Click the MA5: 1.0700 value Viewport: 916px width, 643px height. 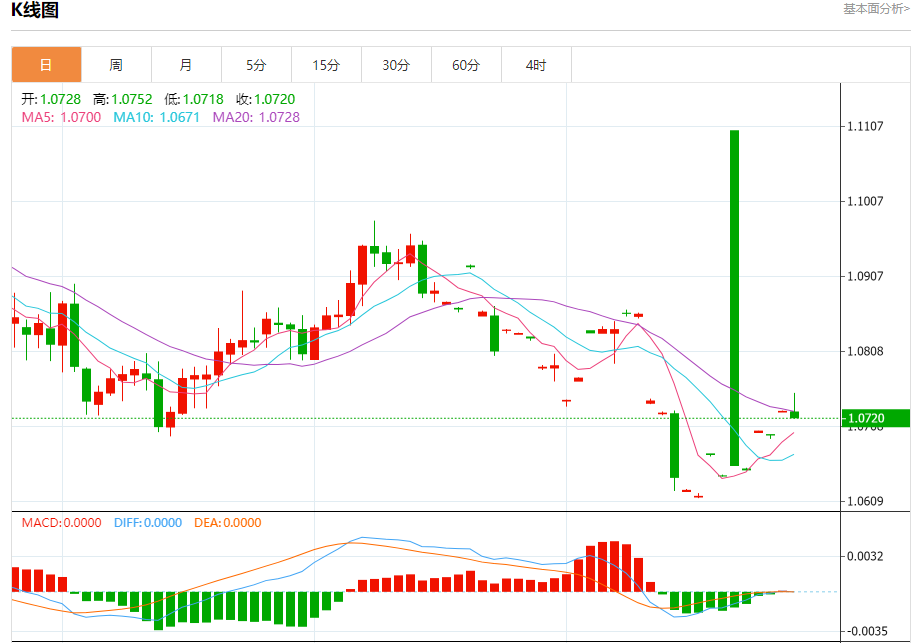(x=61, y=117)
